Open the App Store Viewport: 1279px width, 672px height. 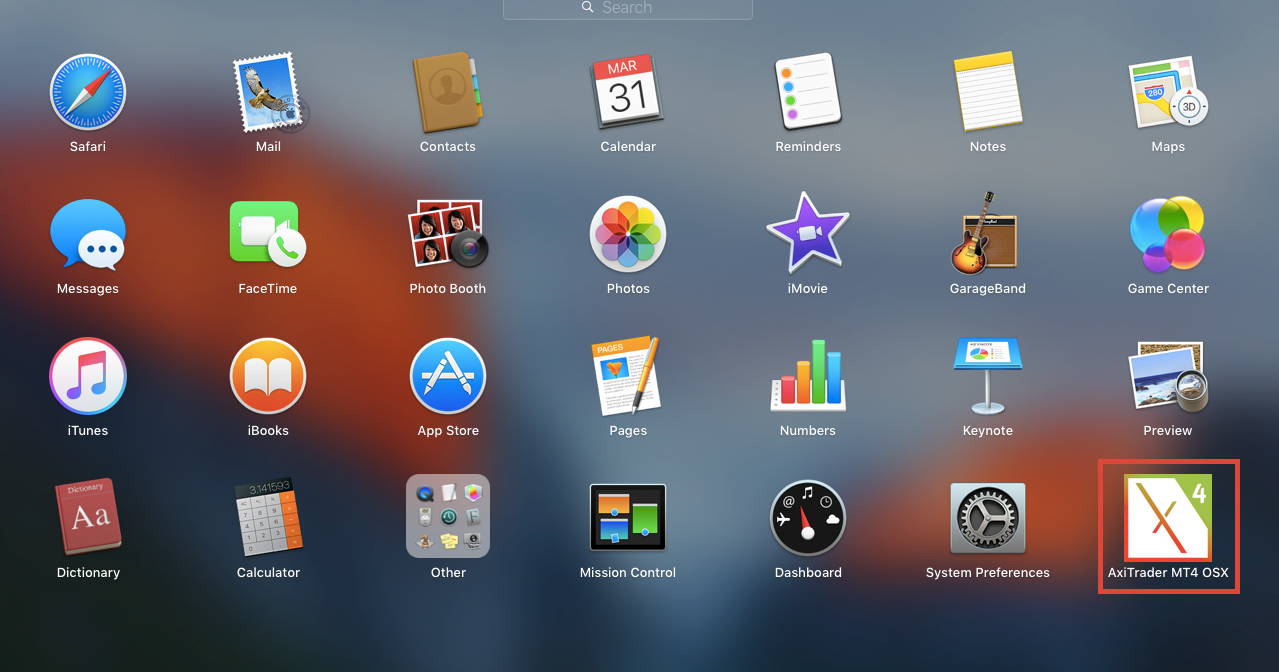(447, 376)
